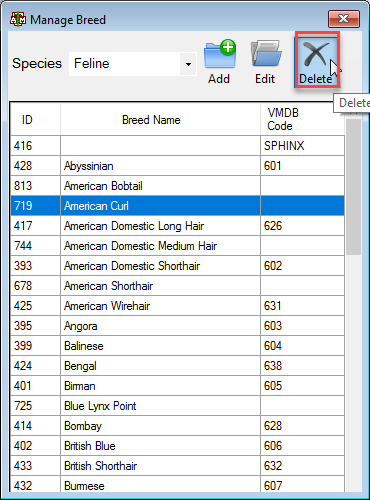Select the British Blue breed row
370x500 pixels.
tap(178, 446)
